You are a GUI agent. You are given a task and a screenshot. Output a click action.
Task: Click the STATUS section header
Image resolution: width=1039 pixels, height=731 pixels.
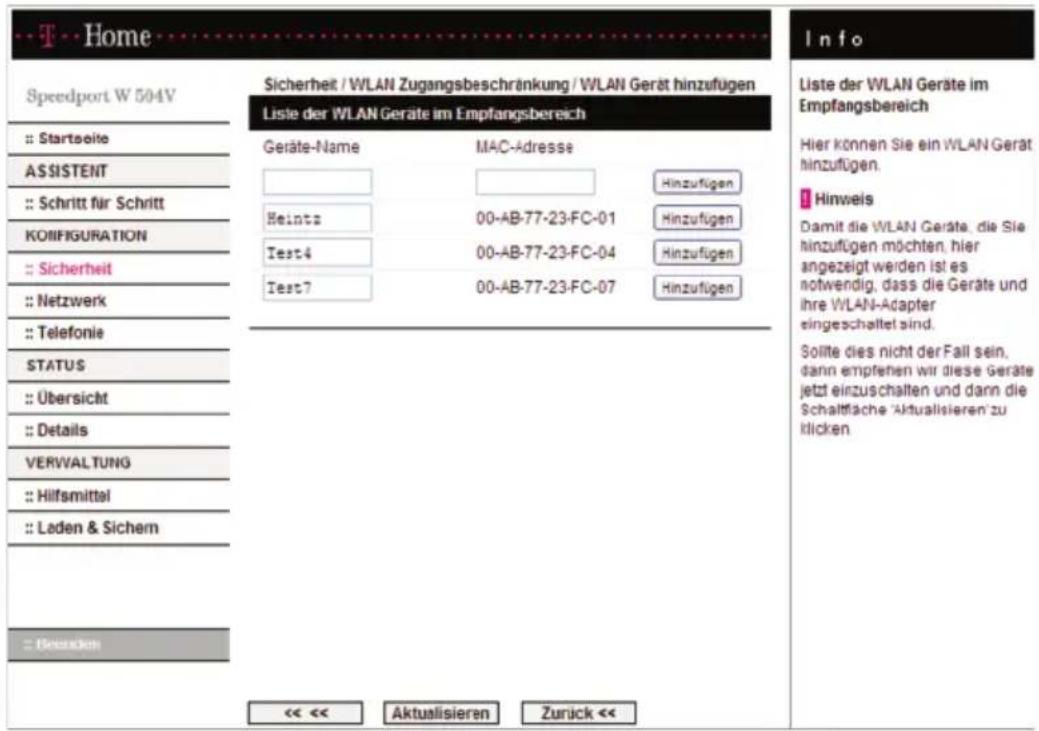pyautogui.click(x=56, y=365)
